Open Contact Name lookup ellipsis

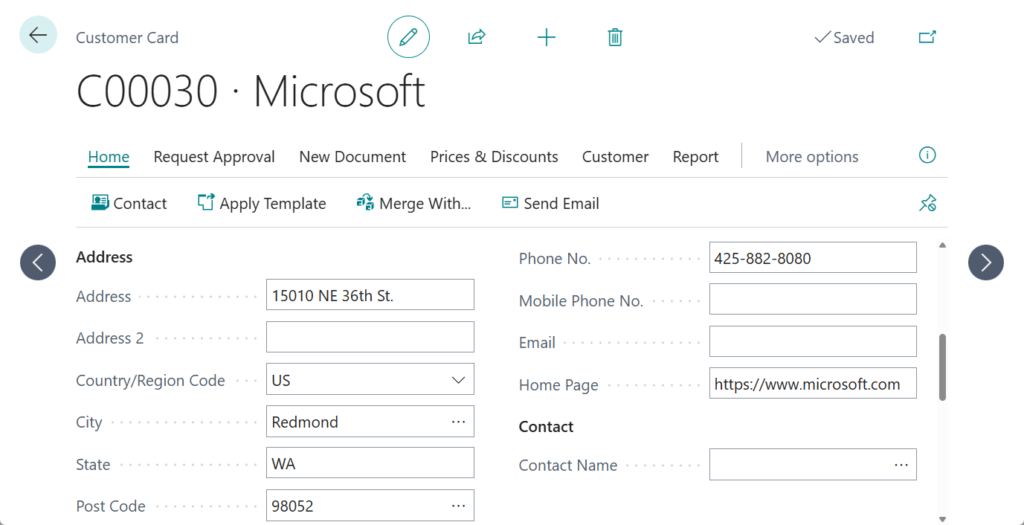pos(900,465)
